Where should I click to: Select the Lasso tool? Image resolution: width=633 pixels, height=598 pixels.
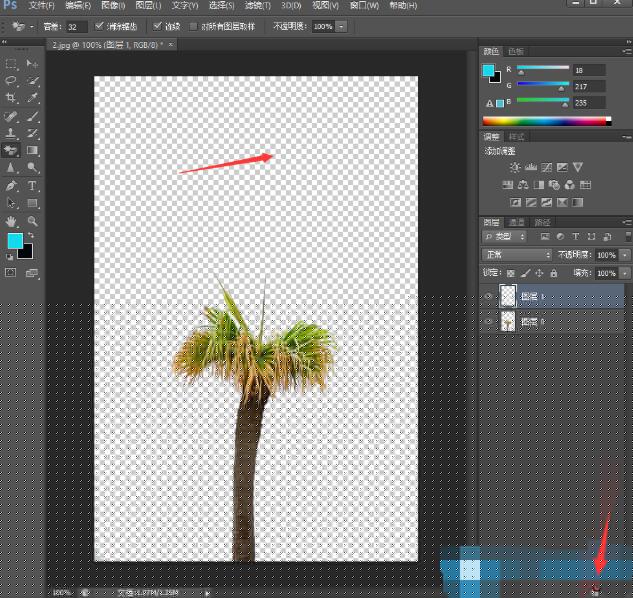click(x=12, y=80)
